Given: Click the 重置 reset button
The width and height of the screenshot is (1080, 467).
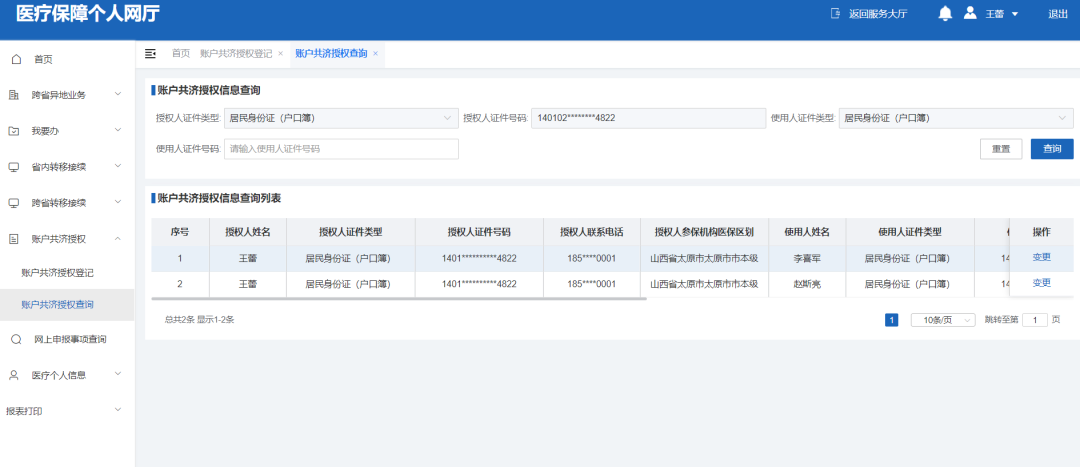Looking at the screenshot, I should (x=1000, y=149).
